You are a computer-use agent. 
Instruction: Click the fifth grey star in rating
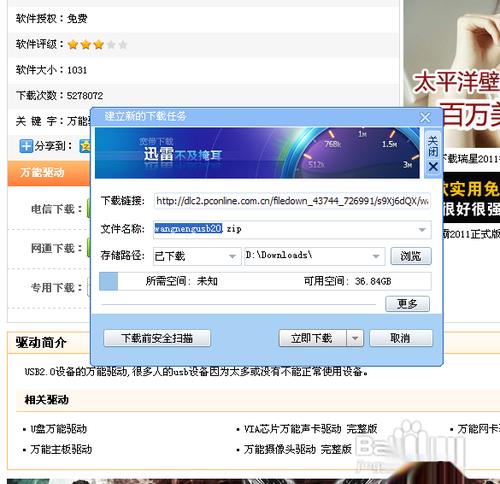point(123,44)
